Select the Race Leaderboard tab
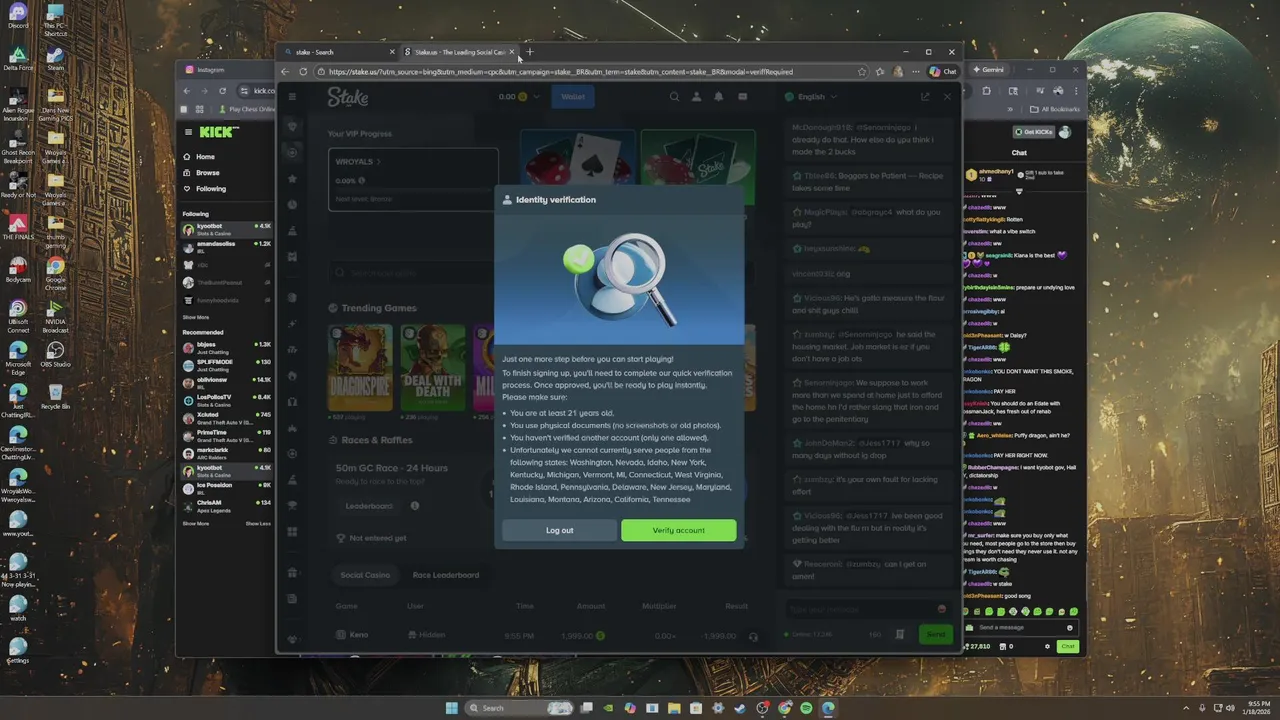 [446, 575]
